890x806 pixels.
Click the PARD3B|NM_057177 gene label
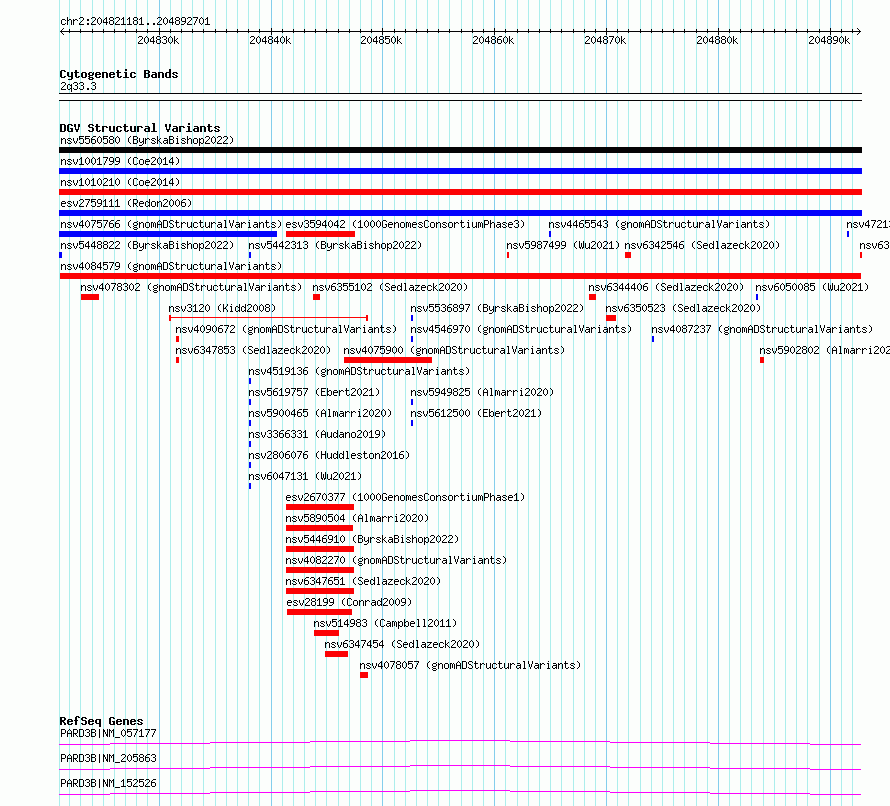(x=108, y=733)
